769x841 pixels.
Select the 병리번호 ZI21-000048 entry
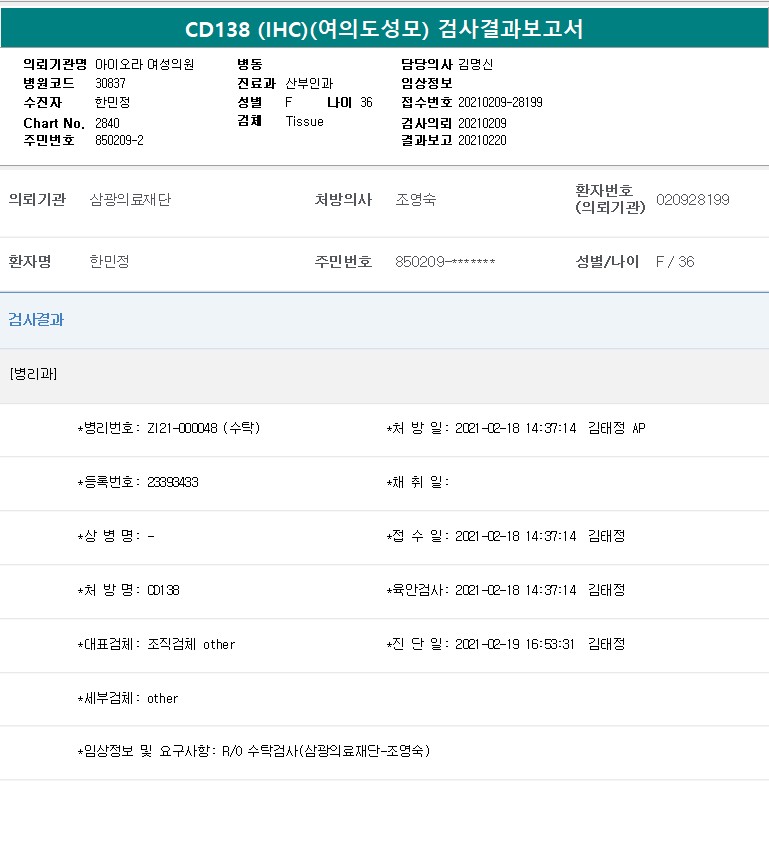click(x=169, y=428)
